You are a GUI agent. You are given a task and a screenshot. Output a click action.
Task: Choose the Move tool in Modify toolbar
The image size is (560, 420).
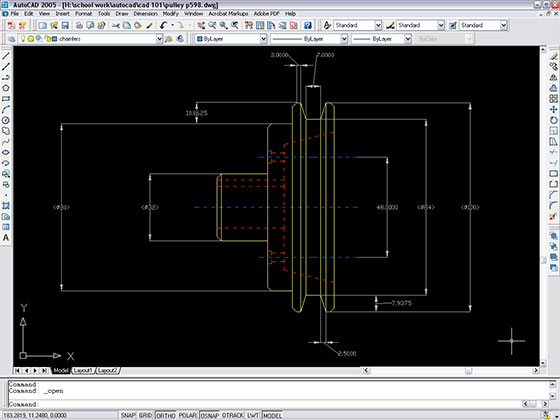point(553,109)
